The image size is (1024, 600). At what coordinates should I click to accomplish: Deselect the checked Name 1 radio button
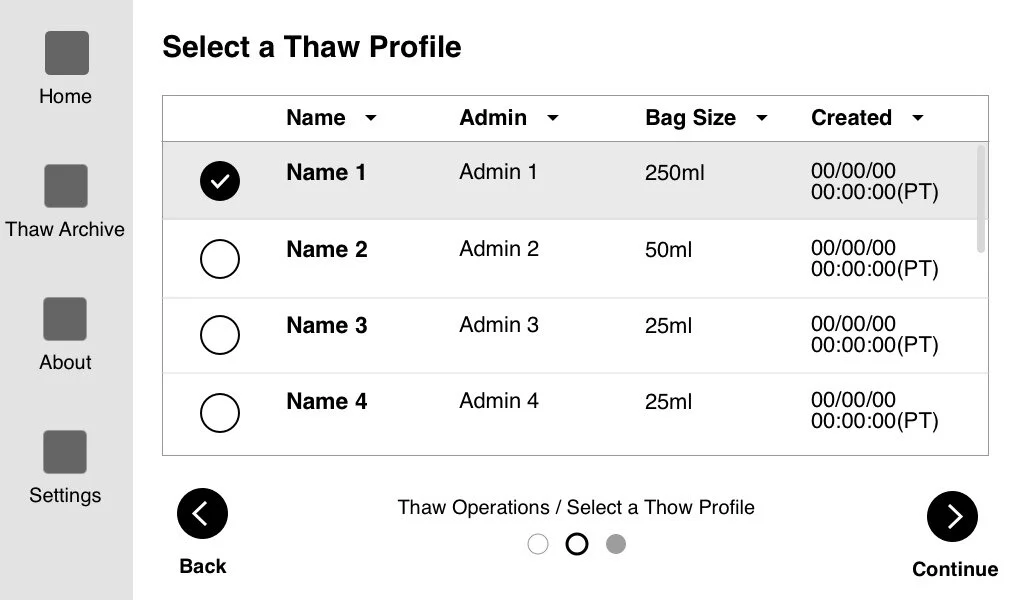[x=220, y=181]
